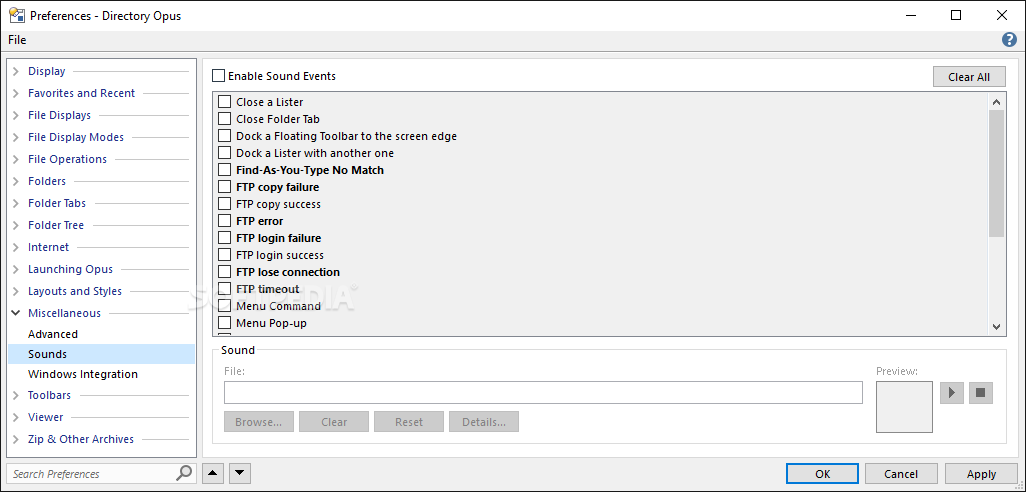Stop the sound preview
1026x492 pixels.
pyautogui.click(x=980, y=393)
